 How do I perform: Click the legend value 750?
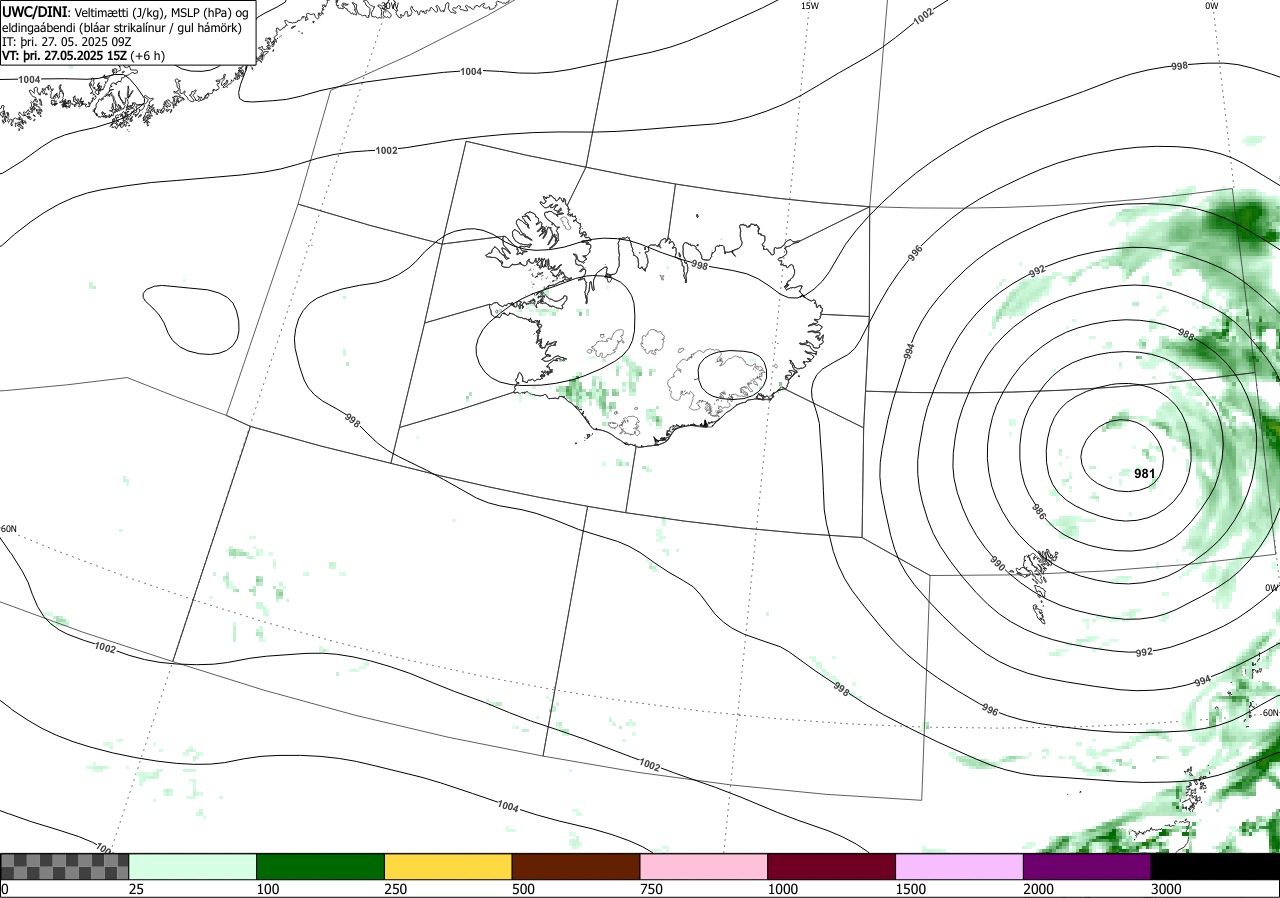pos(652,889)
